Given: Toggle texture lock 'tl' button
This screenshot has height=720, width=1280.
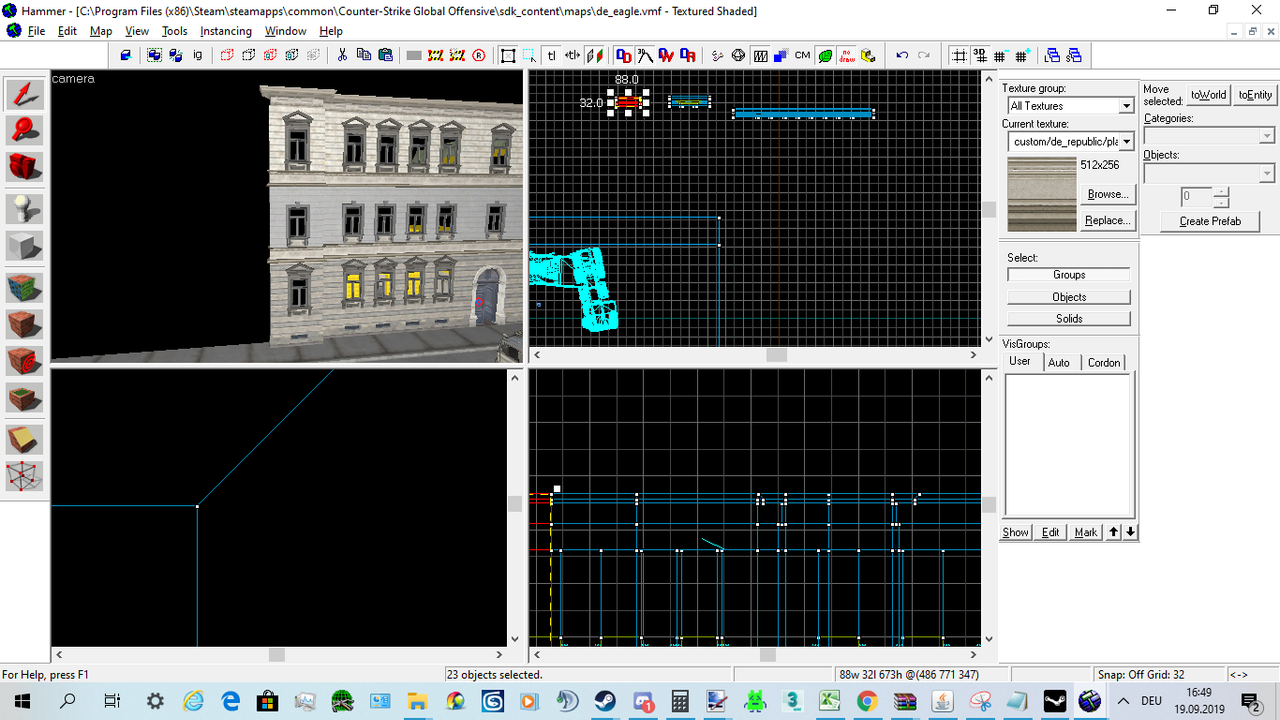Looking at the screenshot, I should pos(551,55).
